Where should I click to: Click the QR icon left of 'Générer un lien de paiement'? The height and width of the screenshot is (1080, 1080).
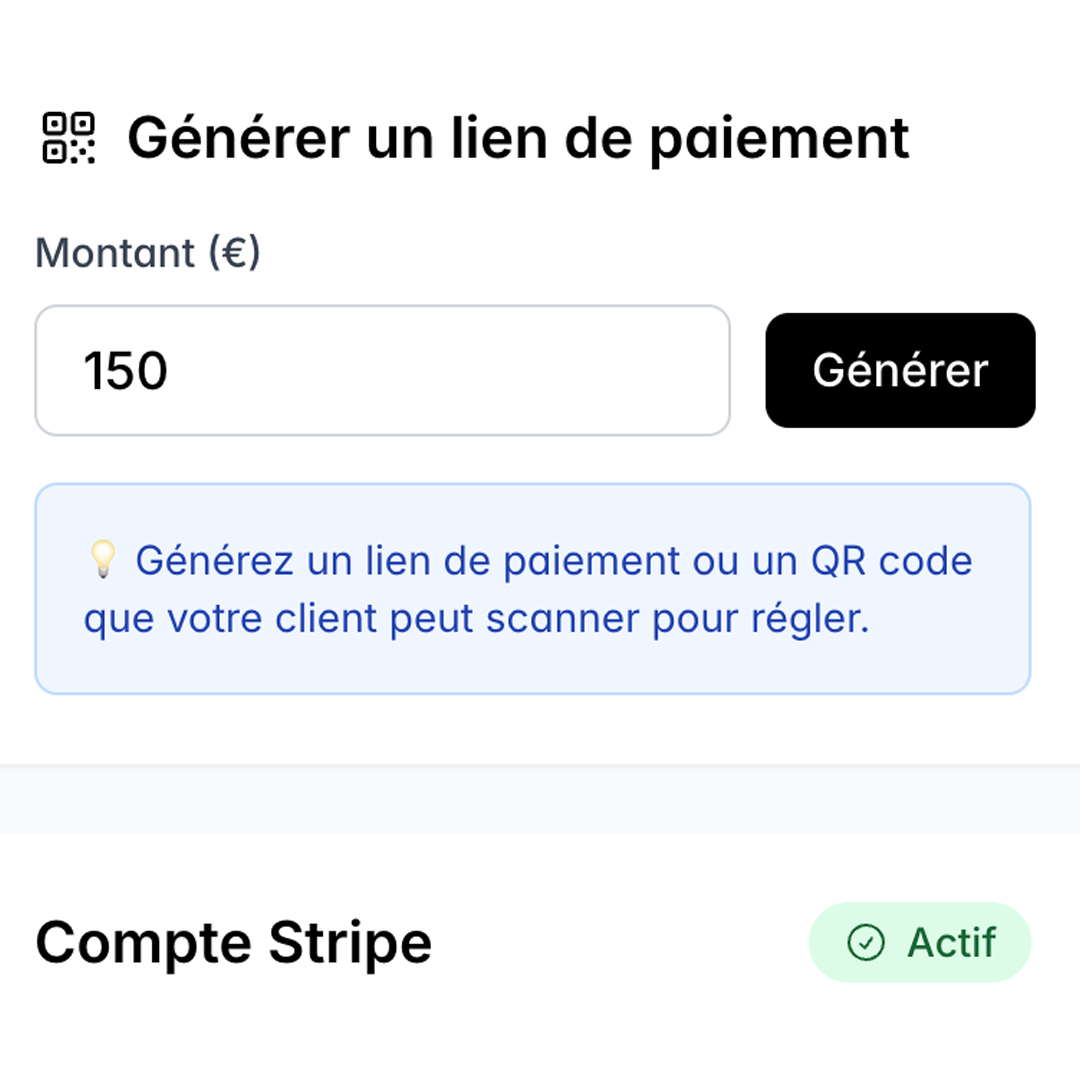(69, 138)
